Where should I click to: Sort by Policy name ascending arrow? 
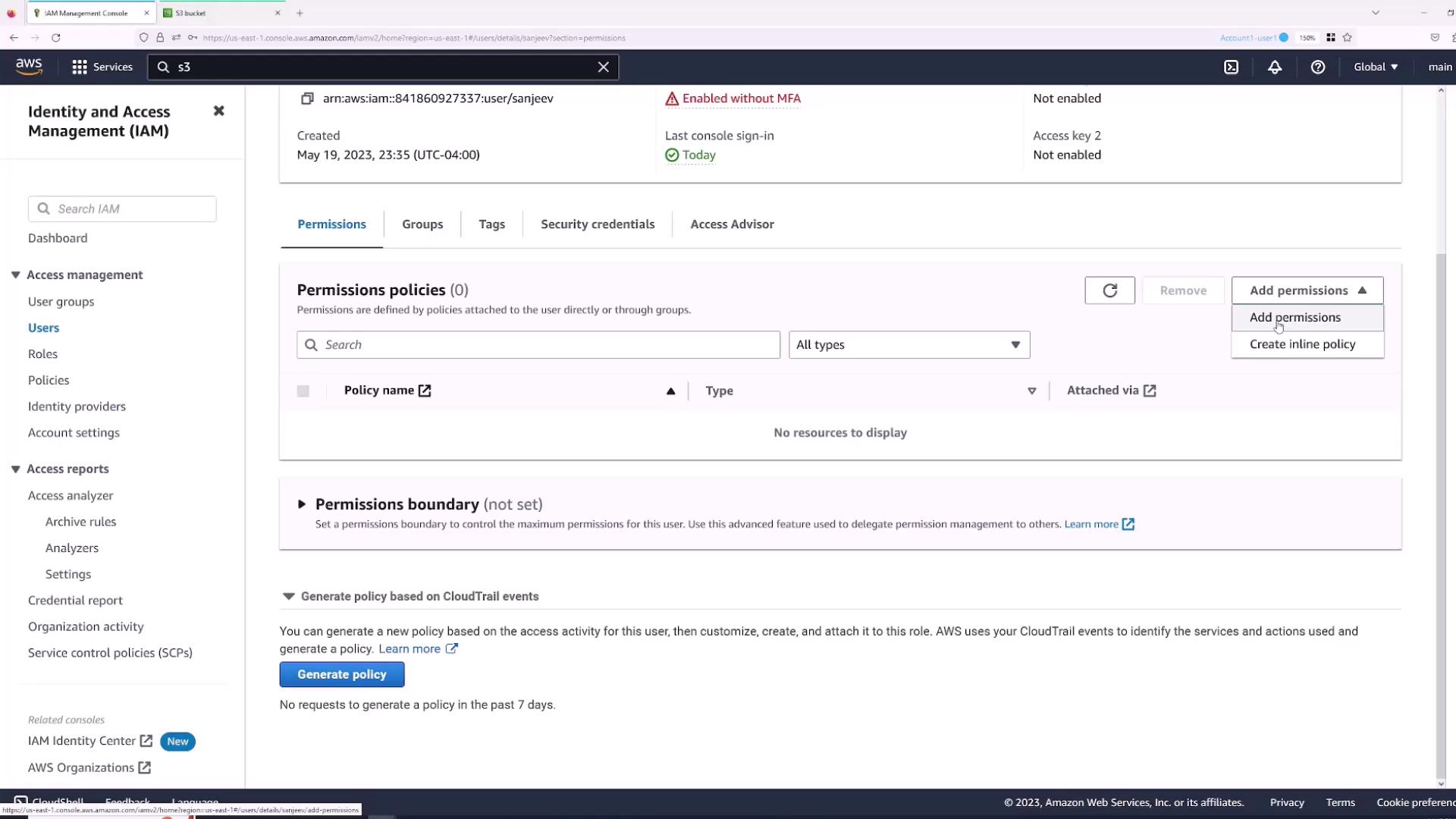tap(670, 391)
